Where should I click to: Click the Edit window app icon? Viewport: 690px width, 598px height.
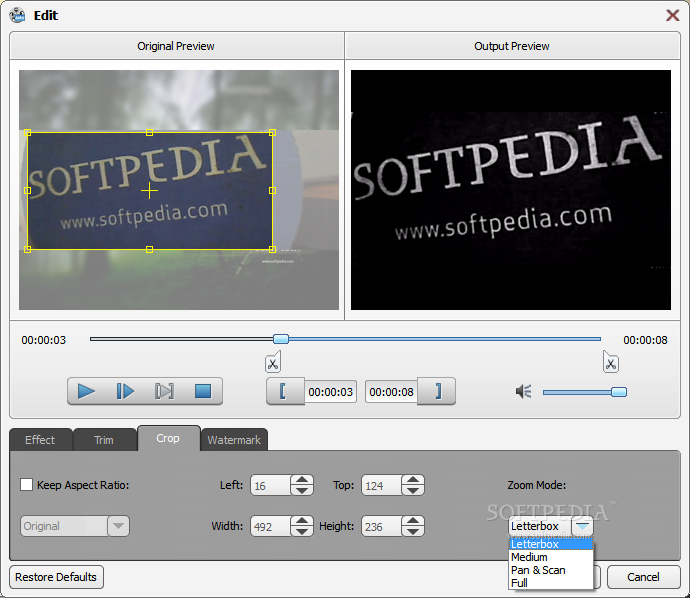coord(18,15)
